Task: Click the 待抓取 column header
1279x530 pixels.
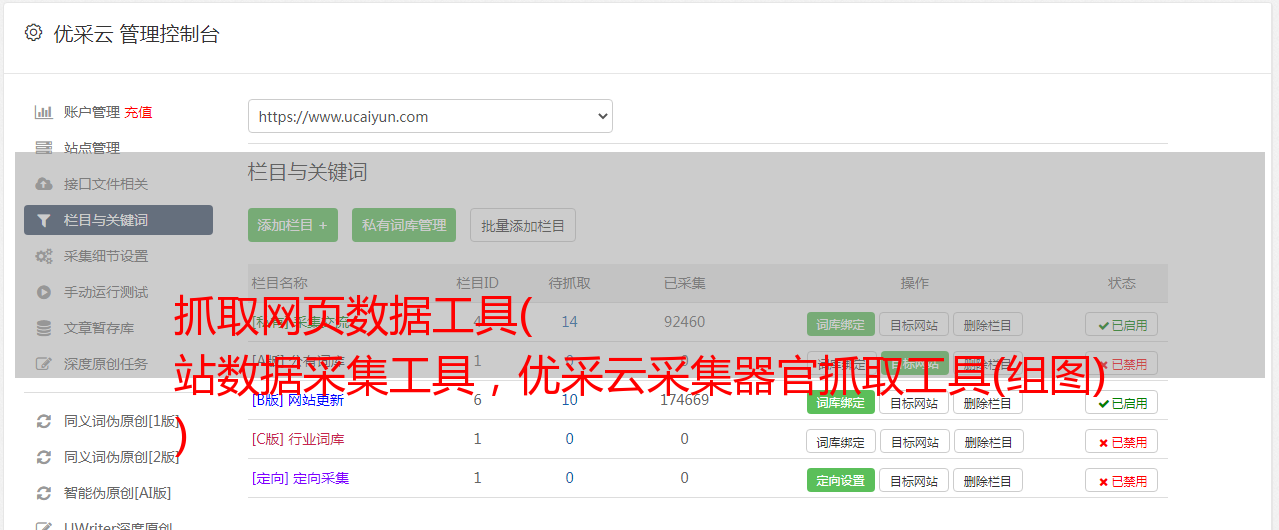Action: pyautogui.click(x=570, y=283)
